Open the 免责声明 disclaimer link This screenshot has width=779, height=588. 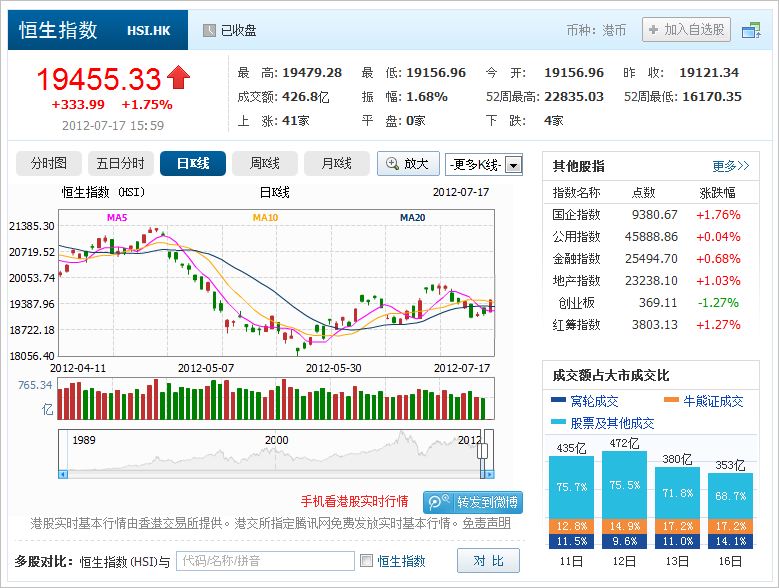click(x=486, y=523)
